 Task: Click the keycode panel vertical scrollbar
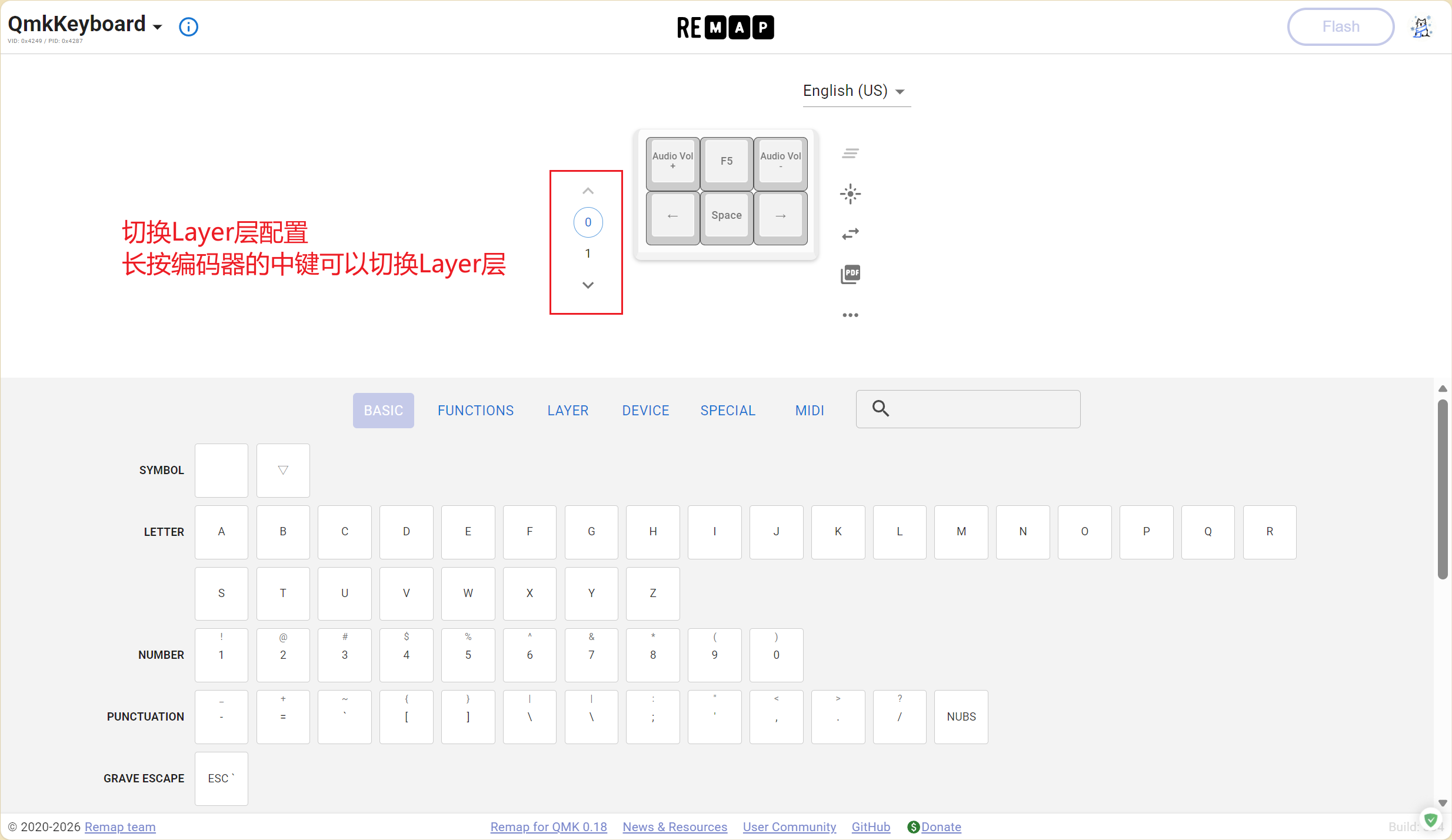click(1442, 488)
